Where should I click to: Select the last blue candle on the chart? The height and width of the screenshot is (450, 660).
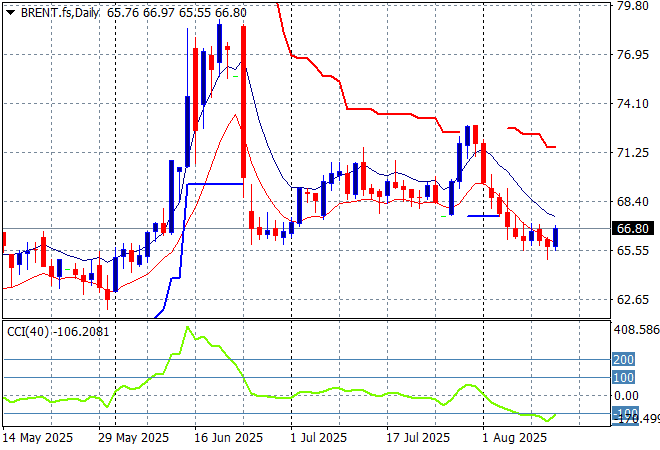[556, 238]
